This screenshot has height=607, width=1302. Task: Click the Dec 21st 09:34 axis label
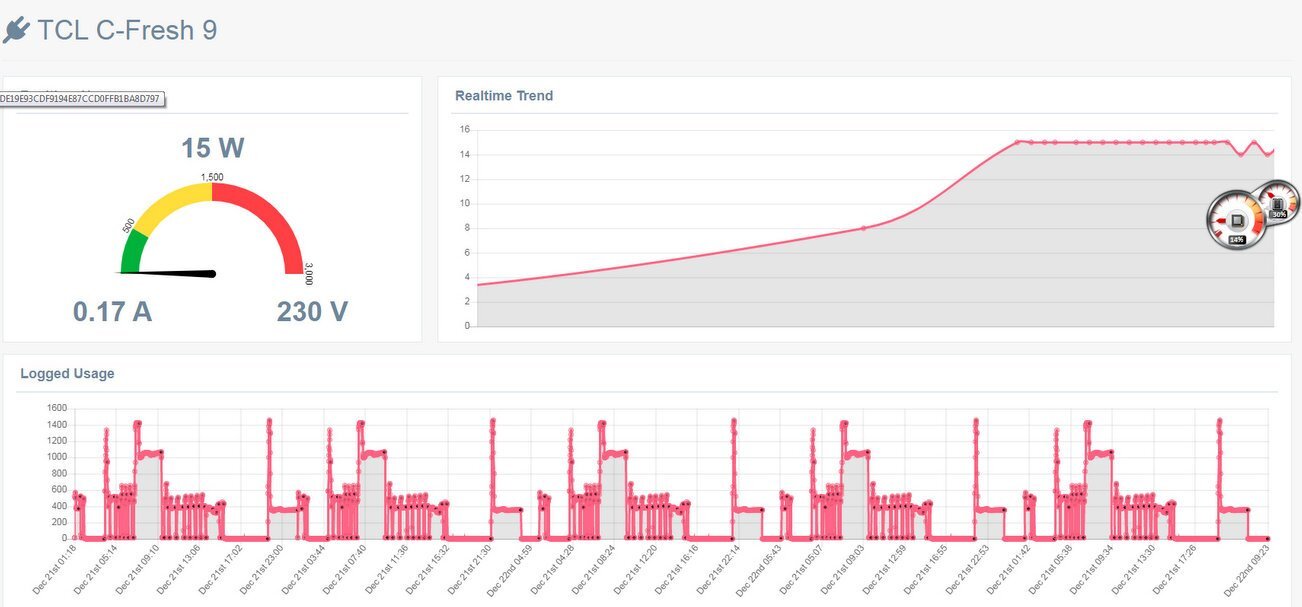pos(1089,569)
